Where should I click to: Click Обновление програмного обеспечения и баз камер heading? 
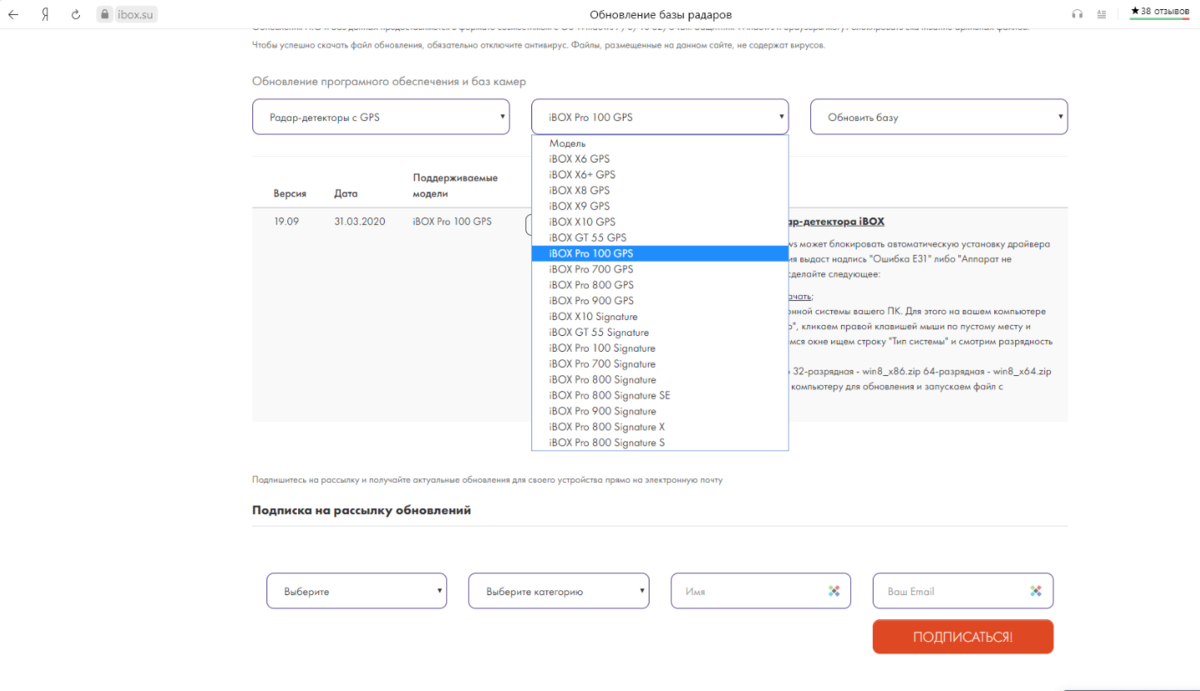(x=389, y=81)
